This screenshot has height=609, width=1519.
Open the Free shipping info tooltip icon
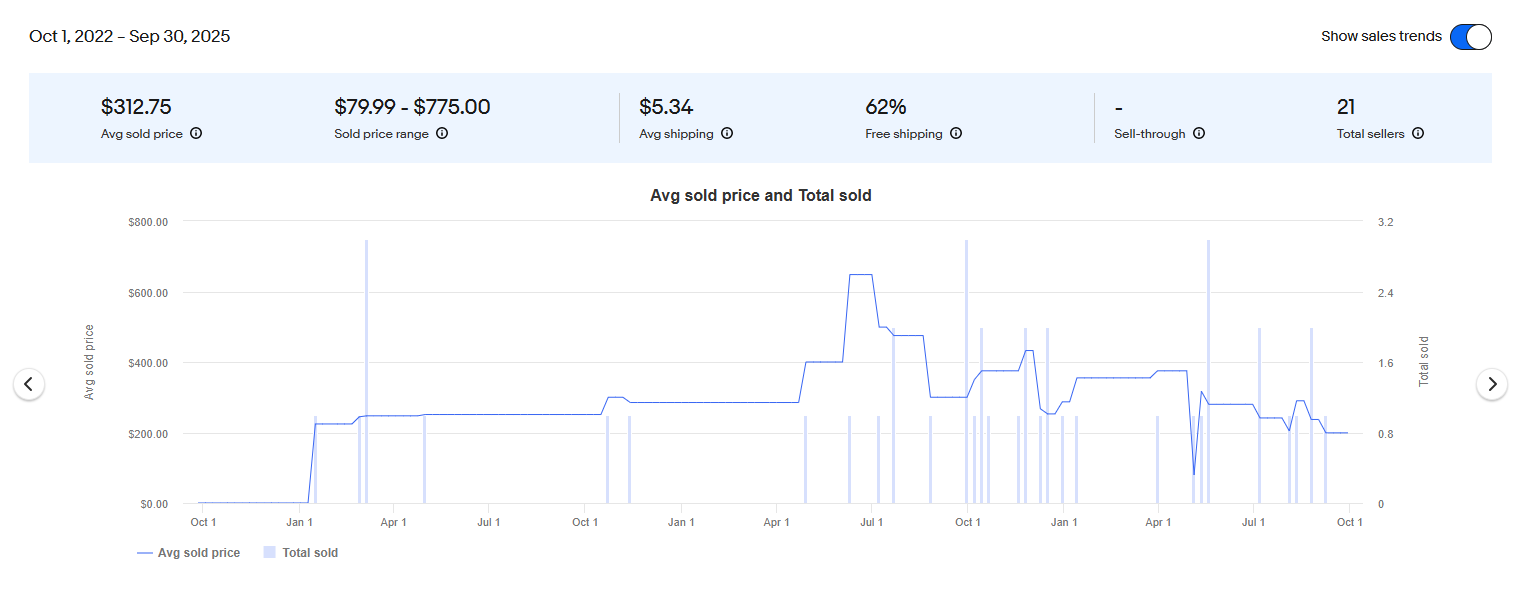point(956,133)
